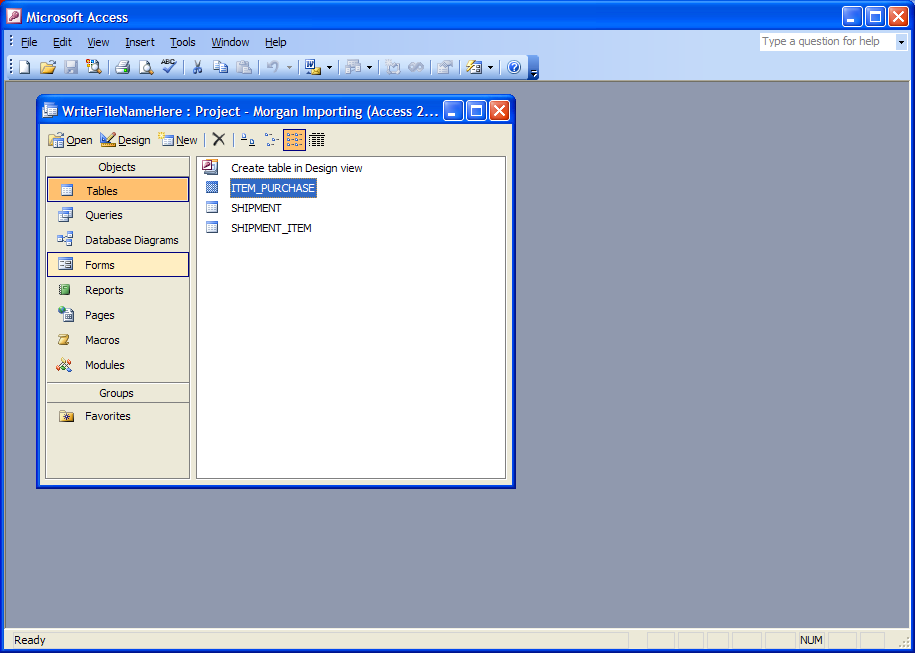Click the Cut scissors icon
The width and height of the screenshot is (915, 653).
click(x=197, y=67)
